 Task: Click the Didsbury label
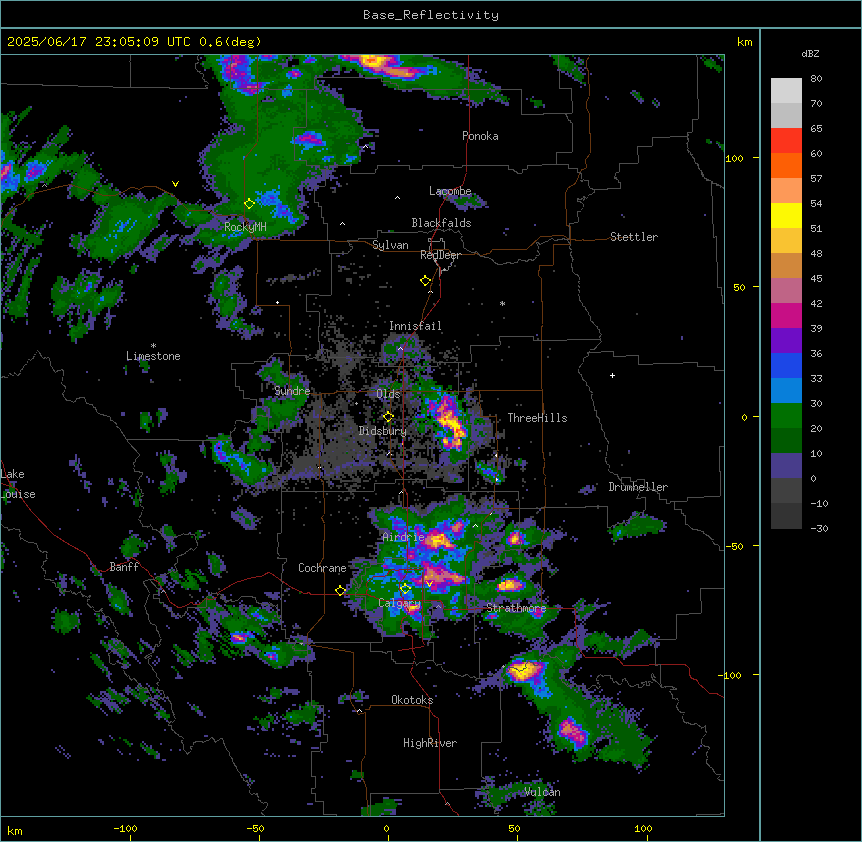383,431
